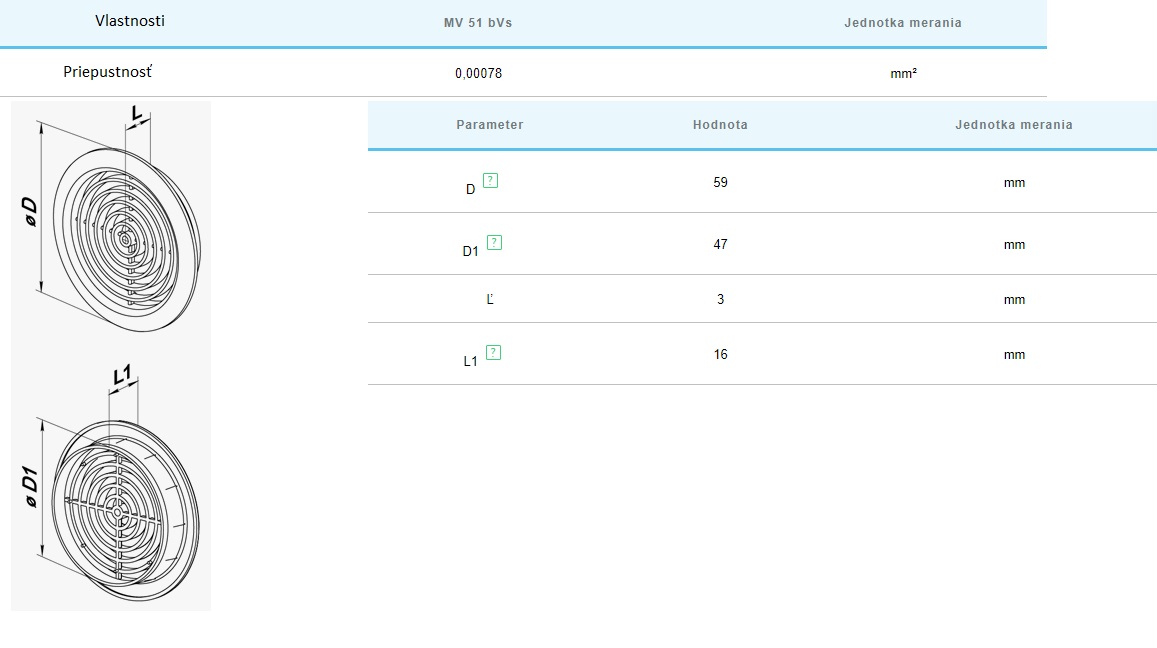Open the help tooltip icon next to D1
Screen dimensions: 1157x648
click(494, 243)
